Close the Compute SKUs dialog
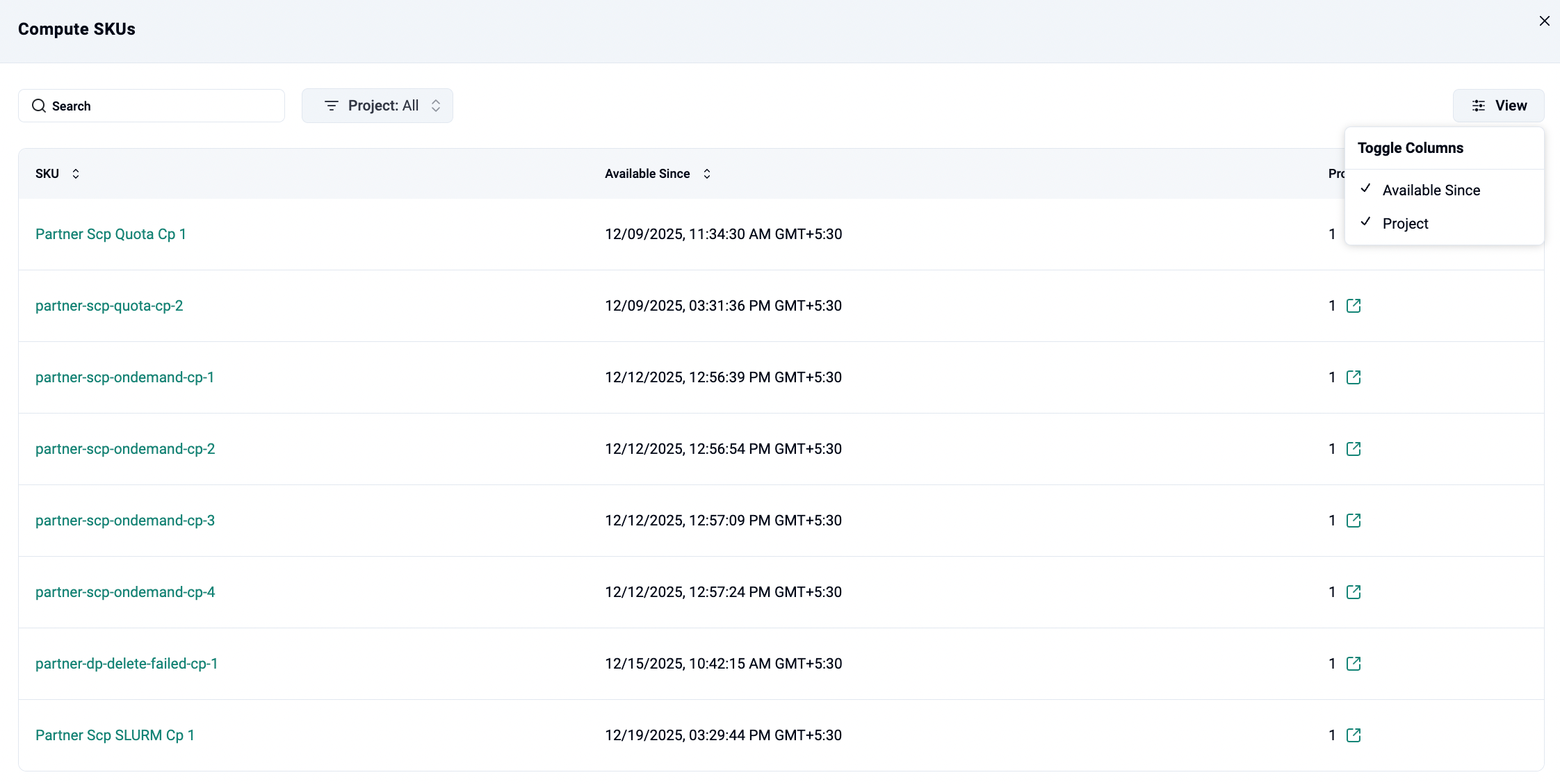1560x784 pixels. [1544, 21]
